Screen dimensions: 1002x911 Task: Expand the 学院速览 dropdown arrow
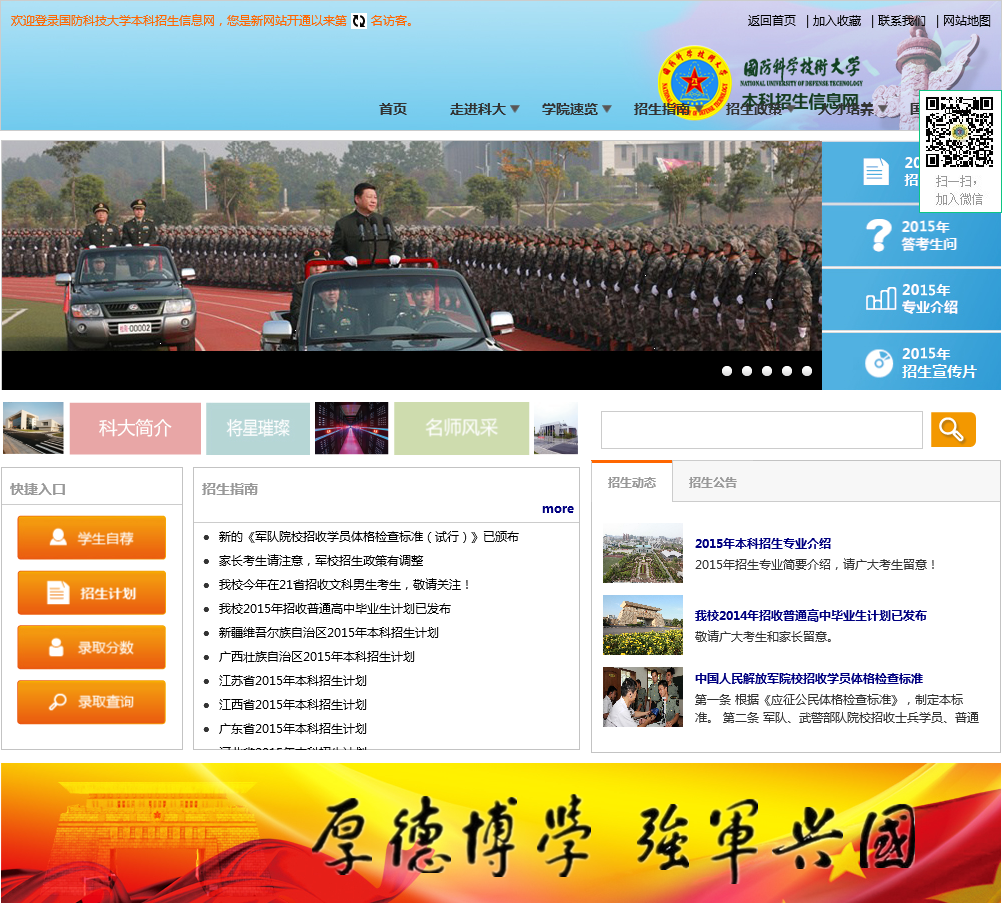tap(607, 109)
